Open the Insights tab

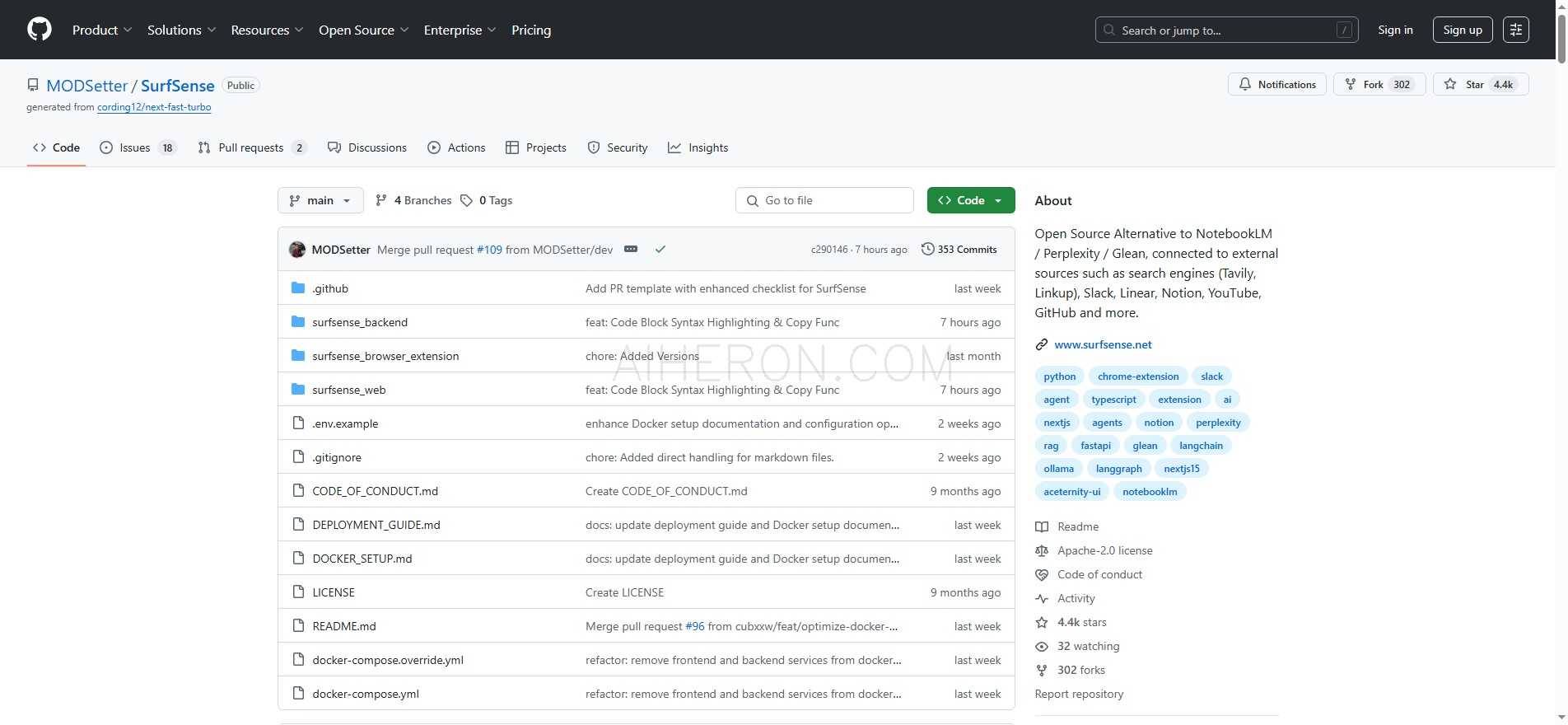[698, 147]
